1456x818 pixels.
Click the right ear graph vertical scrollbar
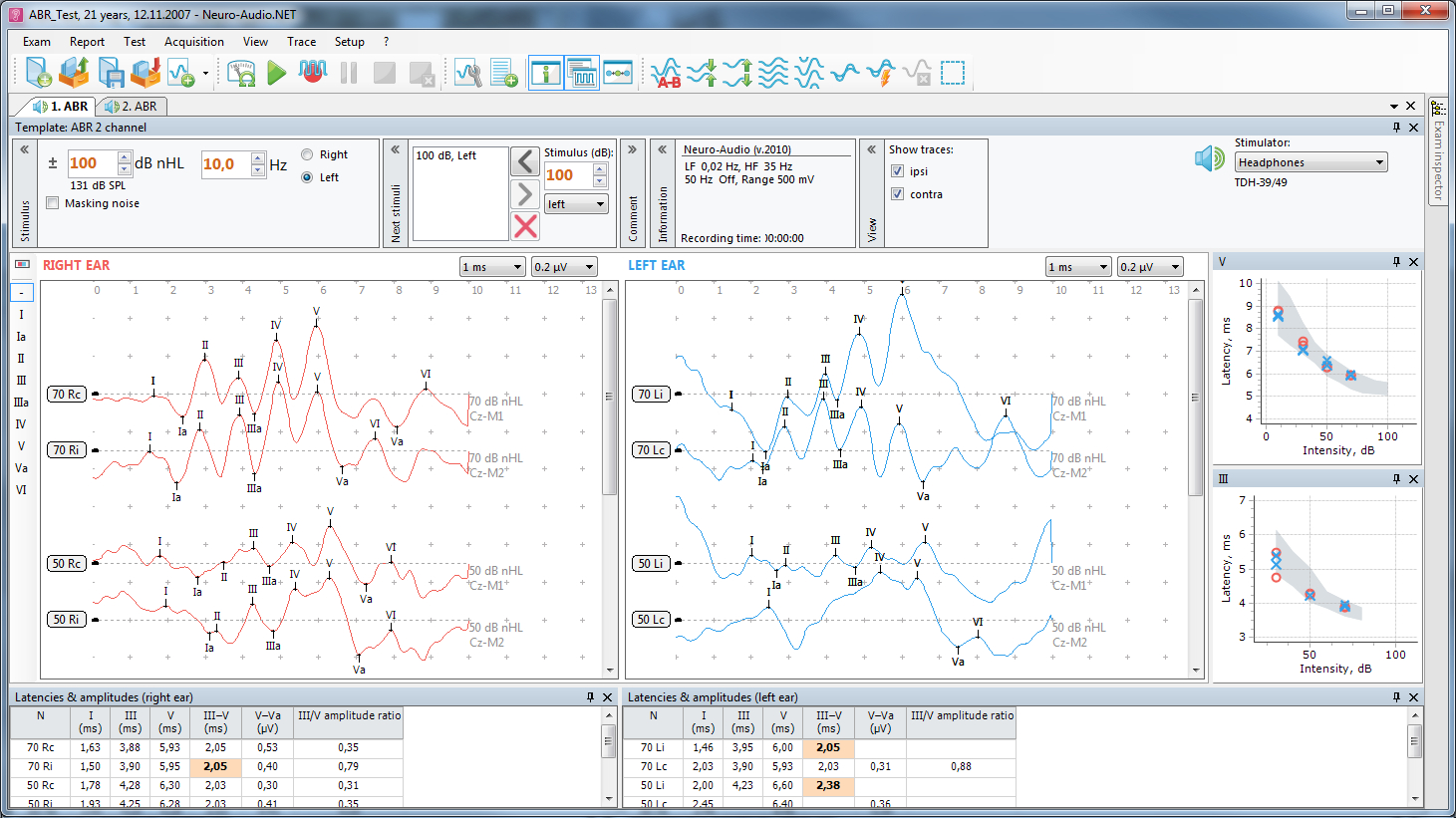click(609, 479)
